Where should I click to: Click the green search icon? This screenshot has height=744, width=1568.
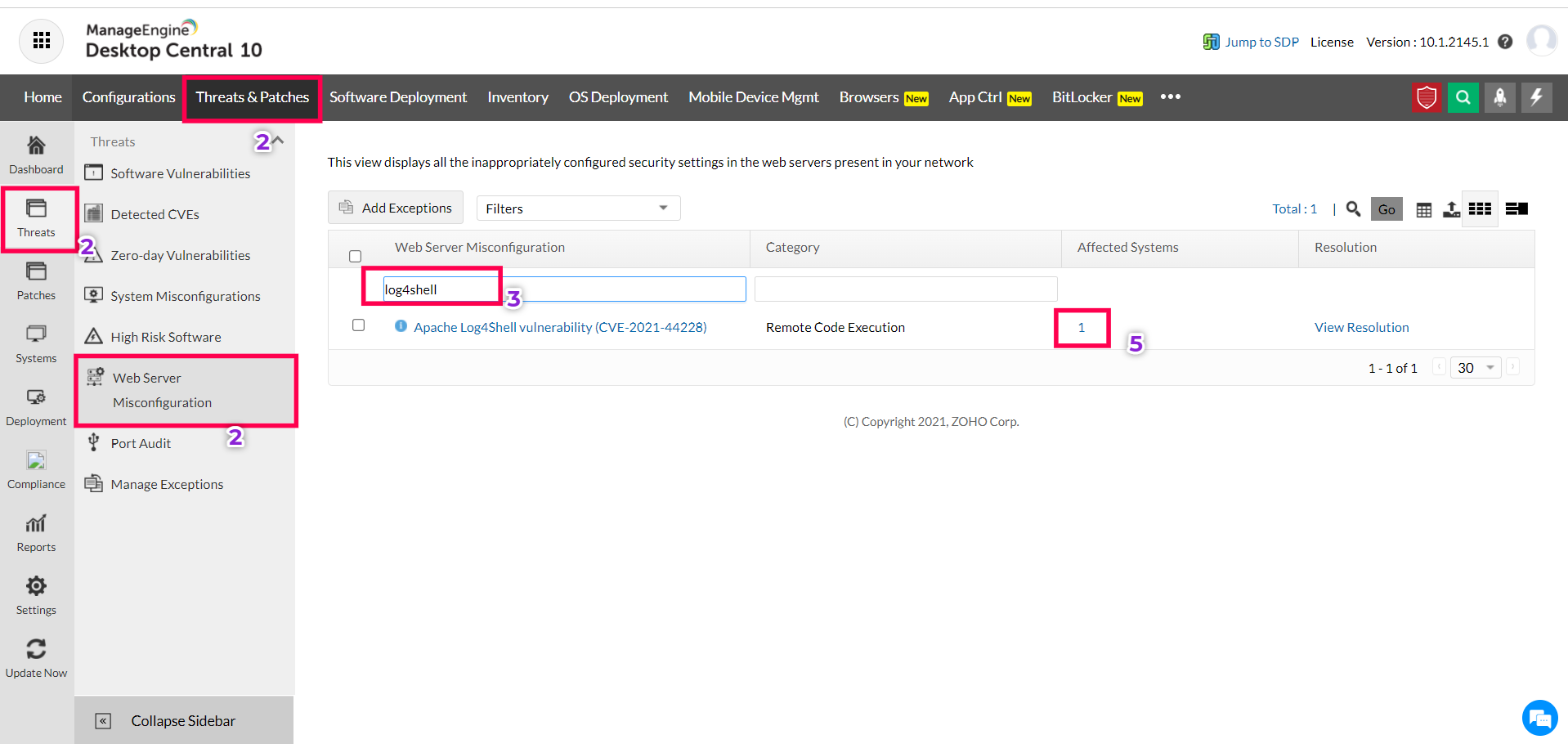pos(1463,98)
